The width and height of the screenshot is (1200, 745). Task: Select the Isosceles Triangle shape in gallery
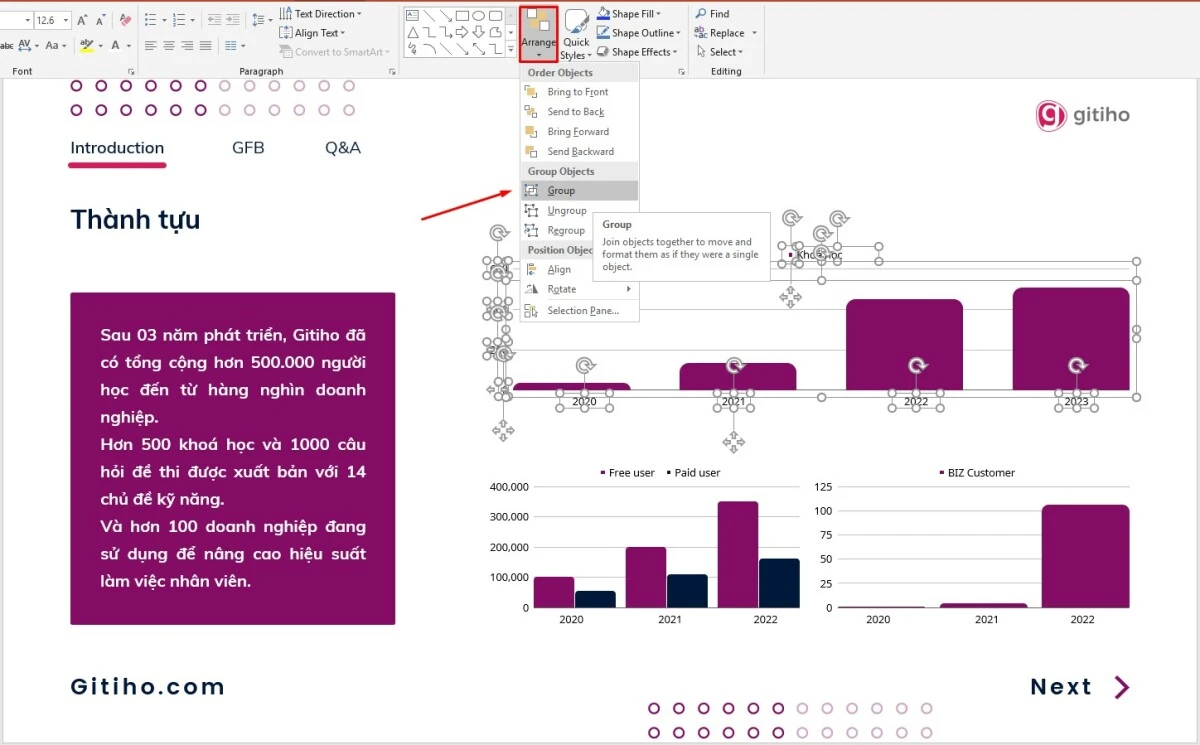tap(413, 32)
